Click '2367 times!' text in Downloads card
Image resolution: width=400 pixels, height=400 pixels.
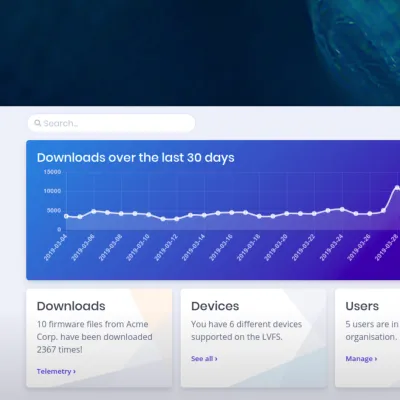pos(59,350)
